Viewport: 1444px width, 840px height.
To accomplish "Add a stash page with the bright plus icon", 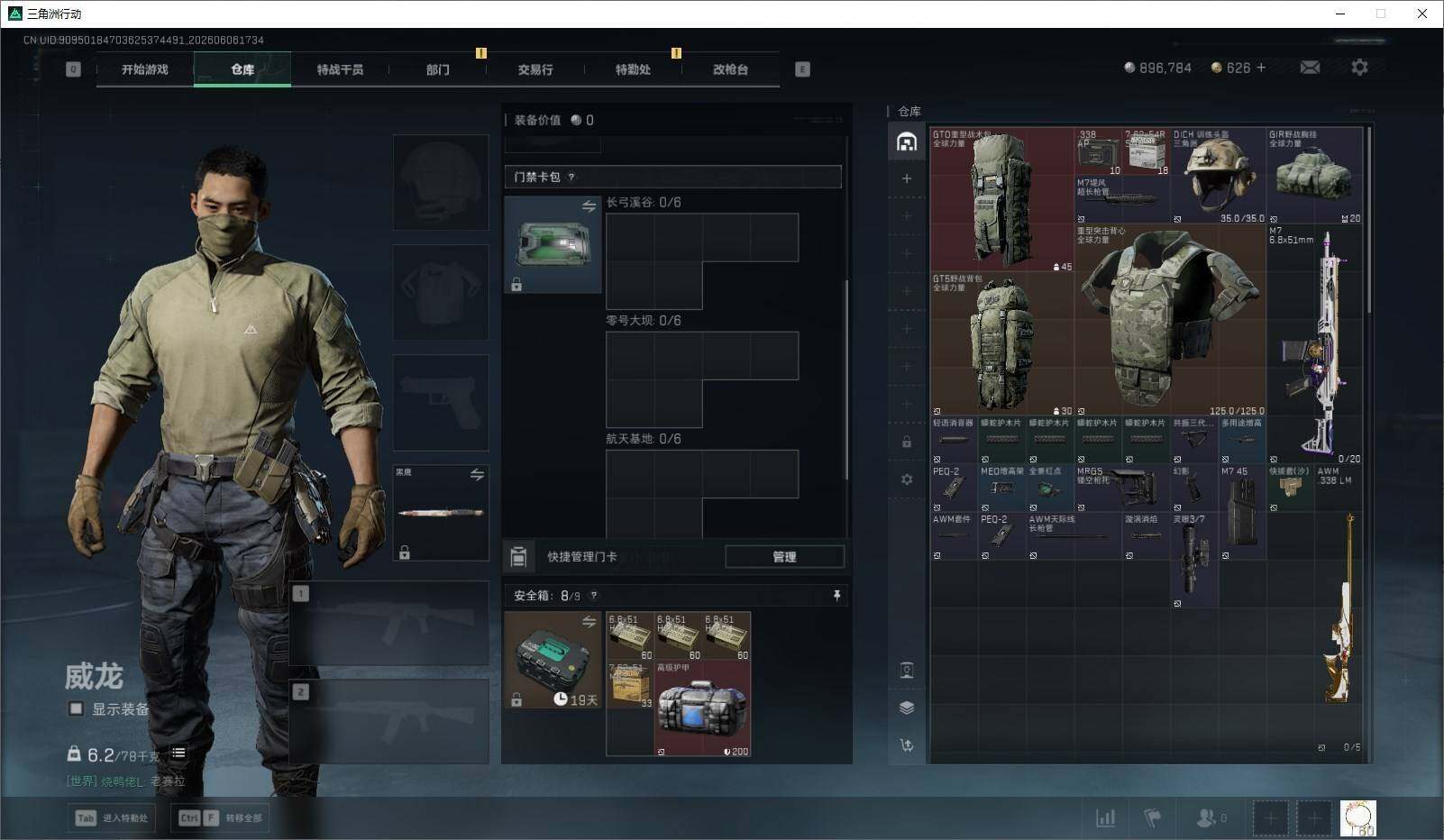I will pos(907,178).
